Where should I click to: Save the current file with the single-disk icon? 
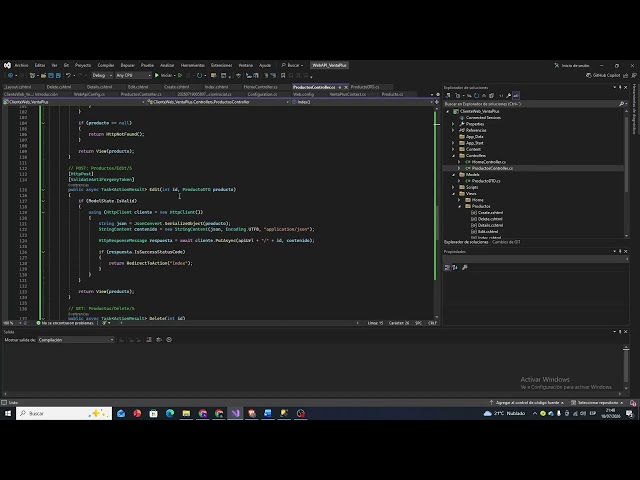click(x=51, y=76)
